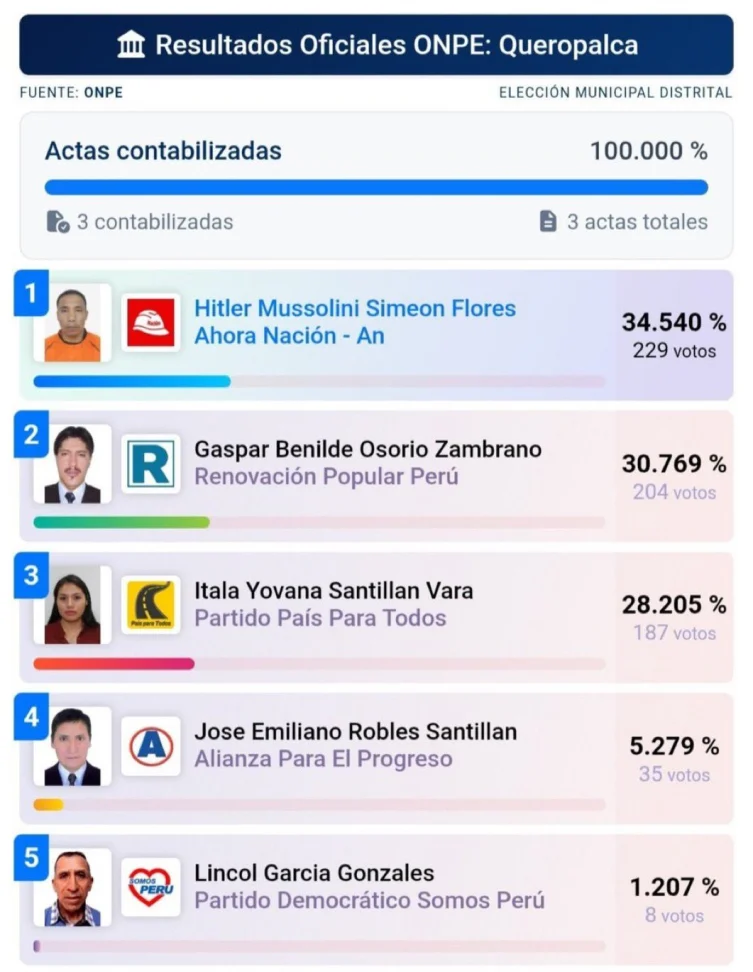Click the Renovación Popular R logo
The image size is (753, 972).
coord(151,464)
